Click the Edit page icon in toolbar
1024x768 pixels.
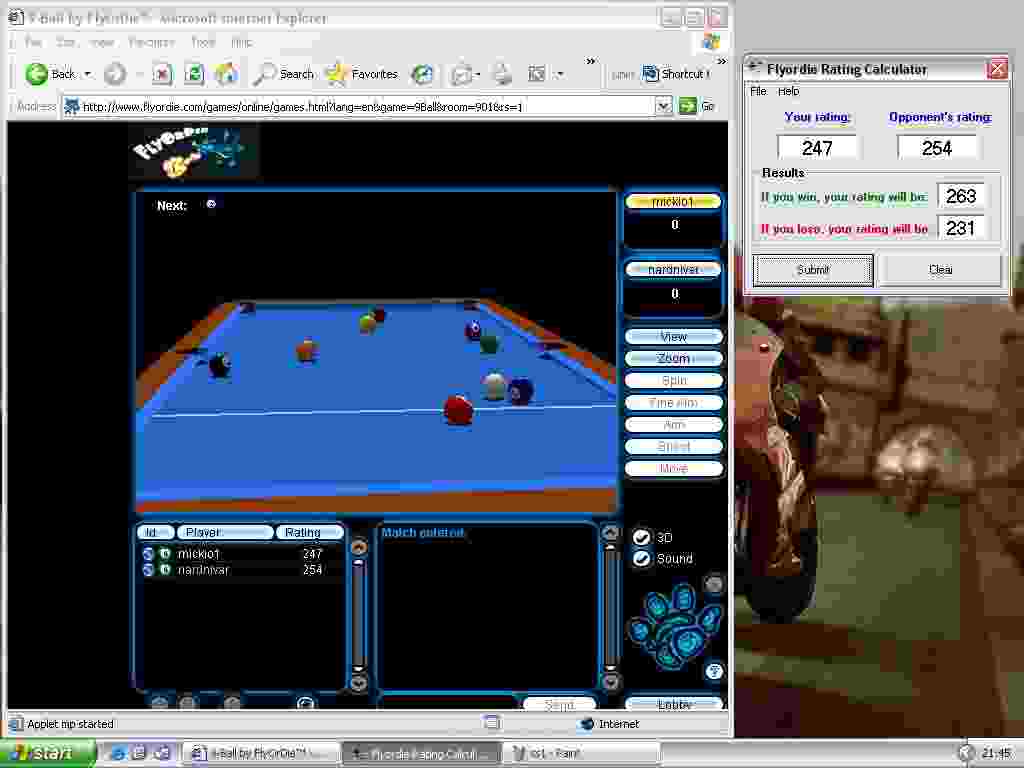pos(536,74)
